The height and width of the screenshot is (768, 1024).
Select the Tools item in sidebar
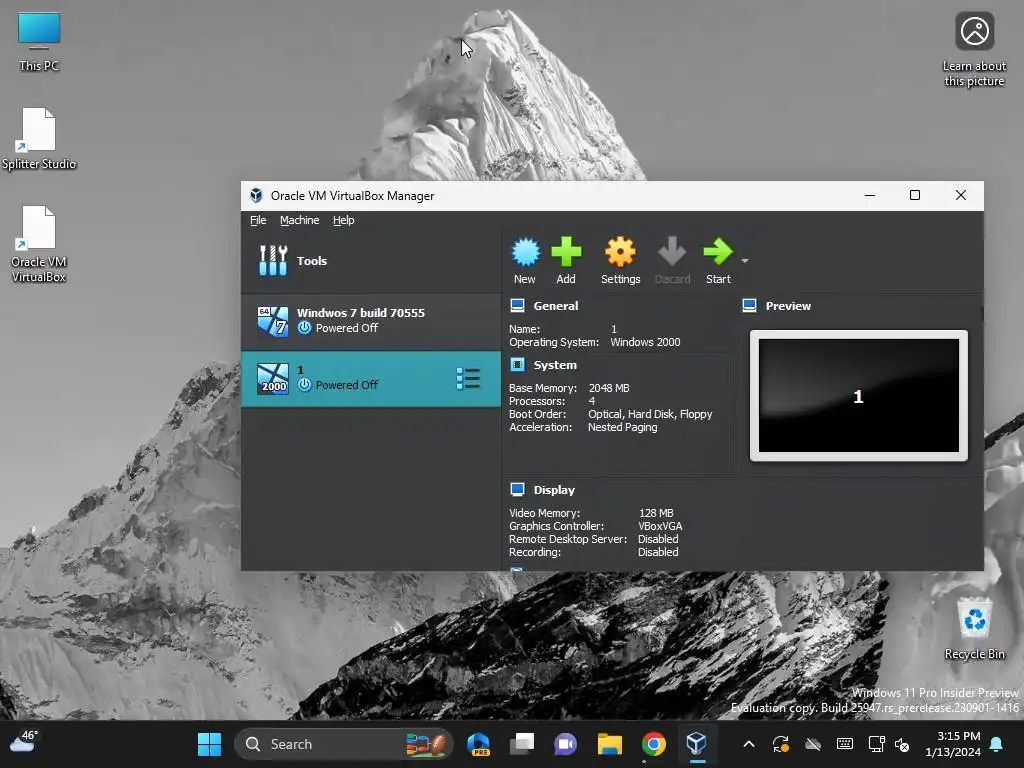click(371, 261)
